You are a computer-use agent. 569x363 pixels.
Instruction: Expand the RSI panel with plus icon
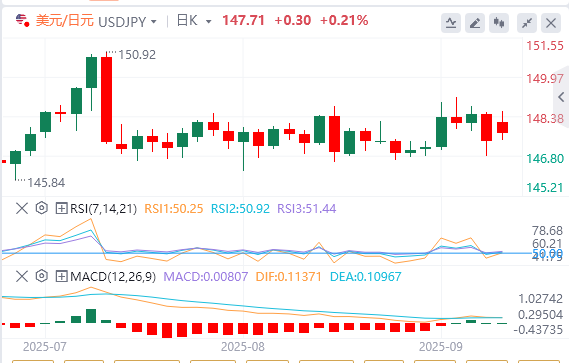(61, 208)
